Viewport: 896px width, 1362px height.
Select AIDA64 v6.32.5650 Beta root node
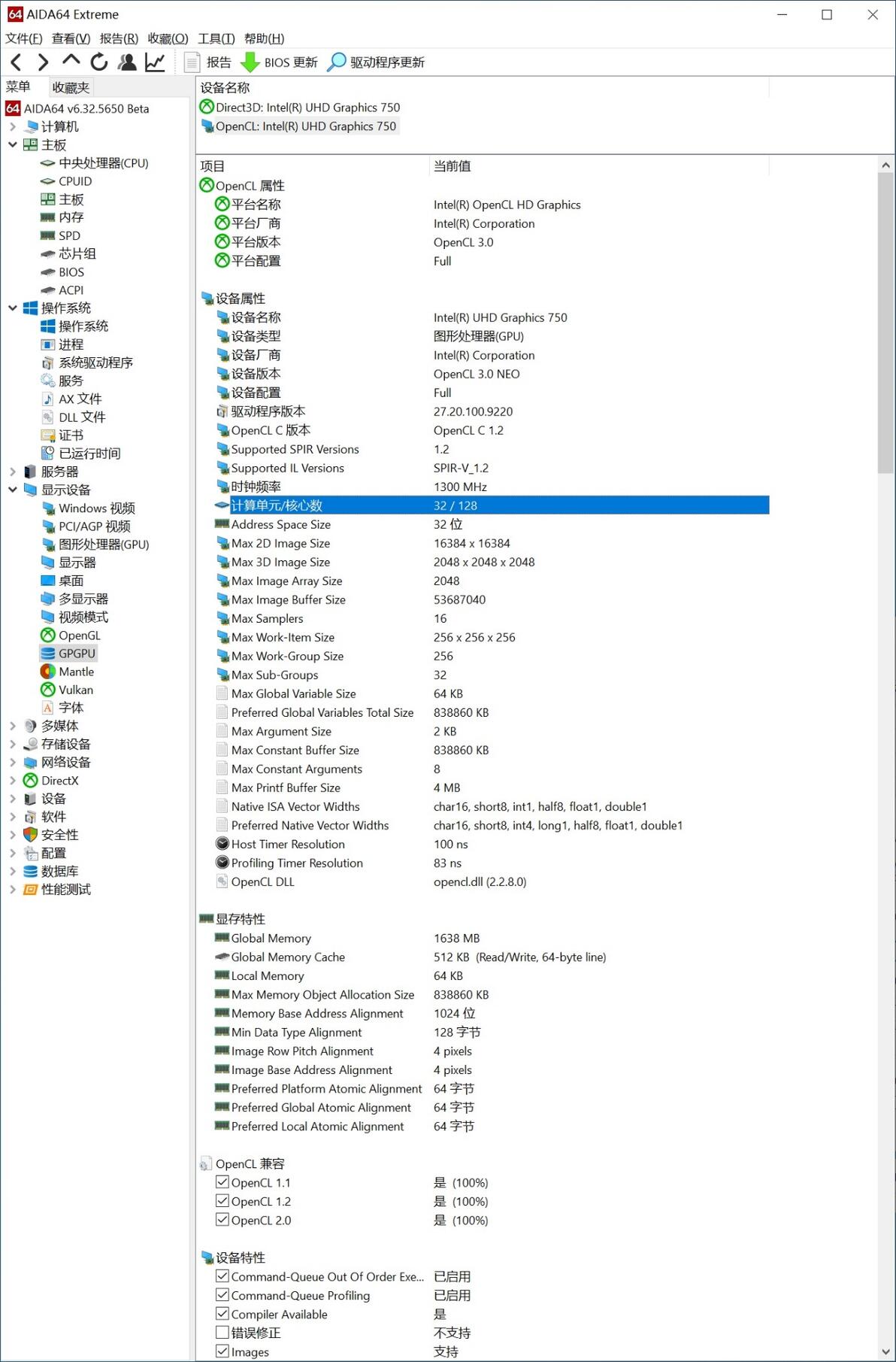point(77,108)
